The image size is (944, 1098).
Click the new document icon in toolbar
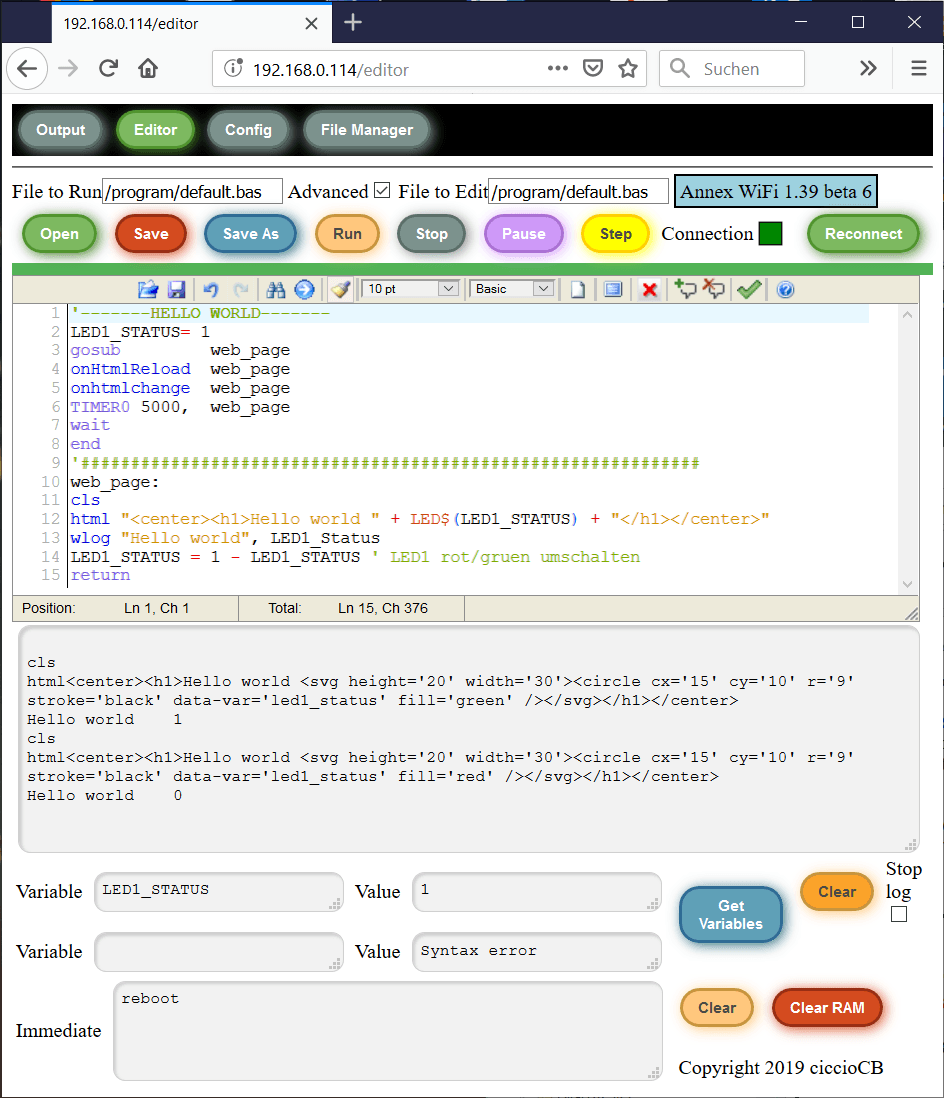click(578, 289)
